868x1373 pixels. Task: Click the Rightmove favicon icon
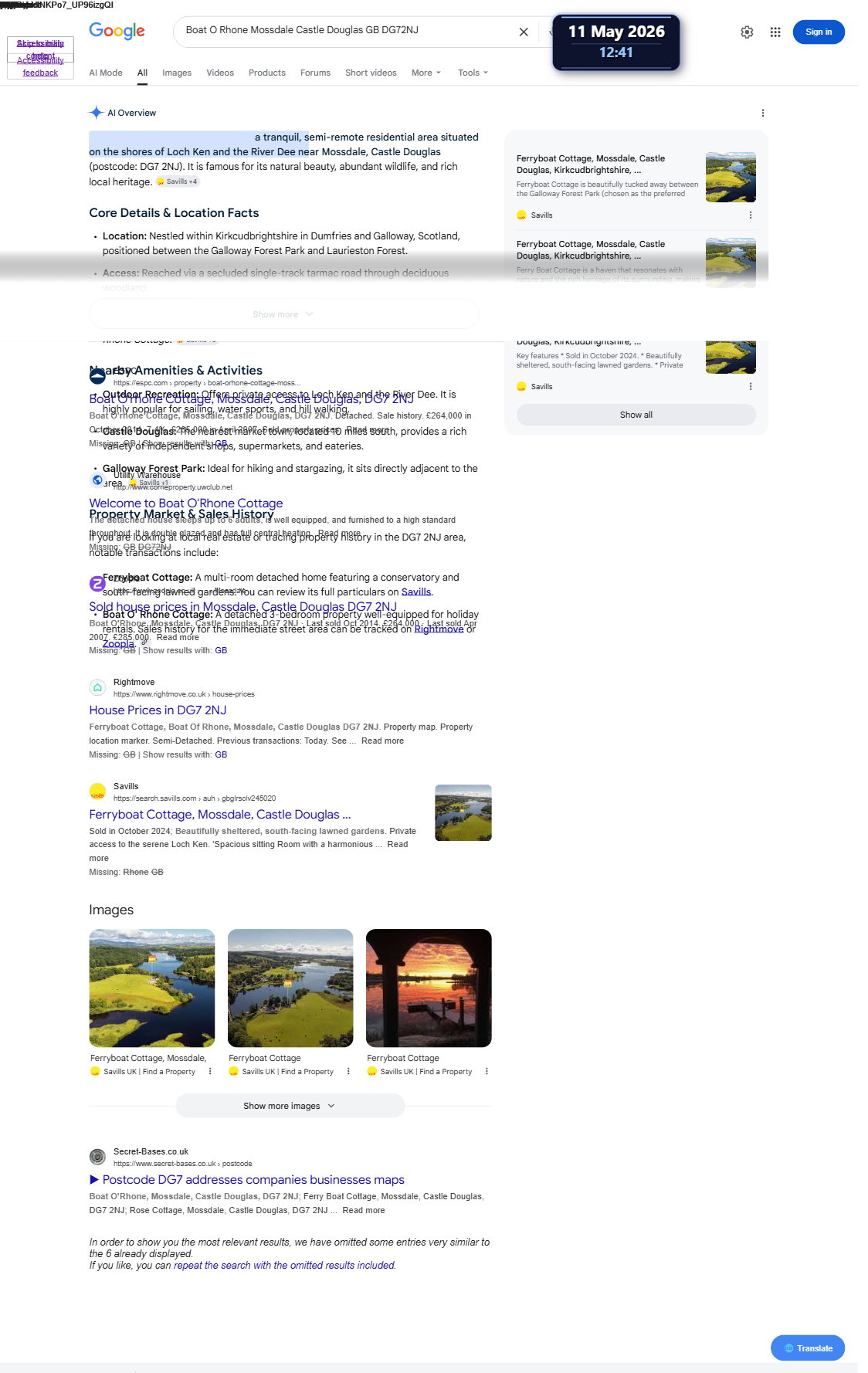(x=97, y=687)
